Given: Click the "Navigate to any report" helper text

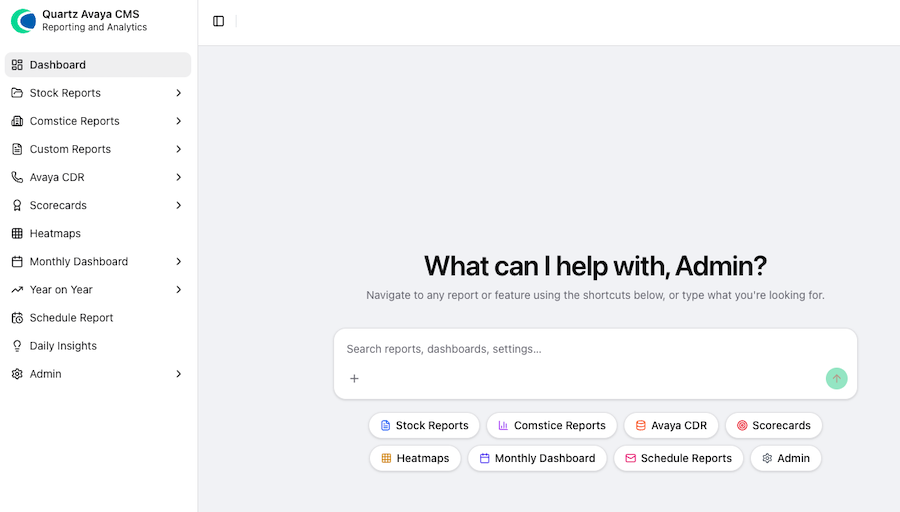Looking at the screenshot, I should tap(595, 295).
